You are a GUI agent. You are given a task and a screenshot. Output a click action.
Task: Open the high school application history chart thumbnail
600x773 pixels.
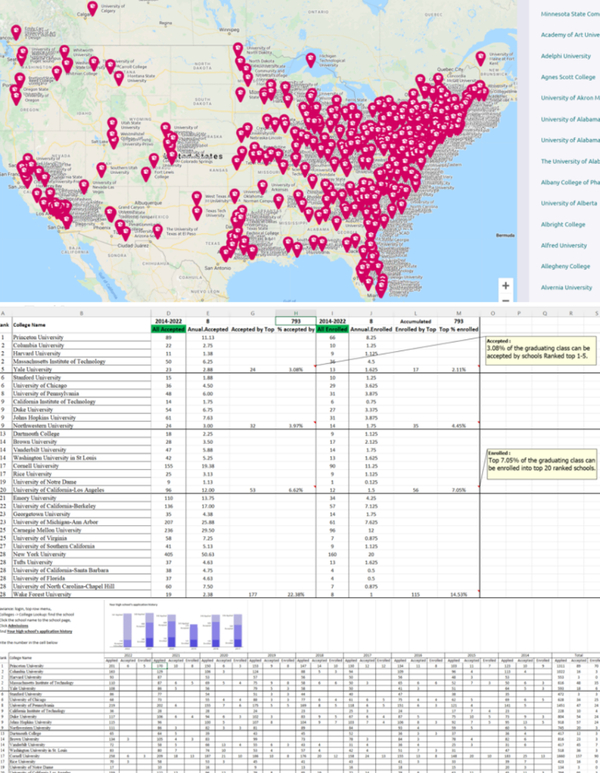click(x=160, y=630)
